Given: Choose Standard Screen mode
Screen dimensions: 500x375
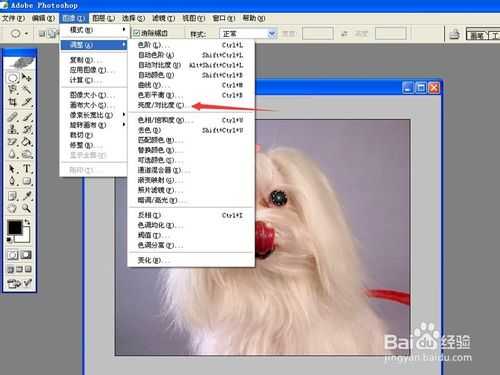Looking at the screenshot, I should point(10,269).
